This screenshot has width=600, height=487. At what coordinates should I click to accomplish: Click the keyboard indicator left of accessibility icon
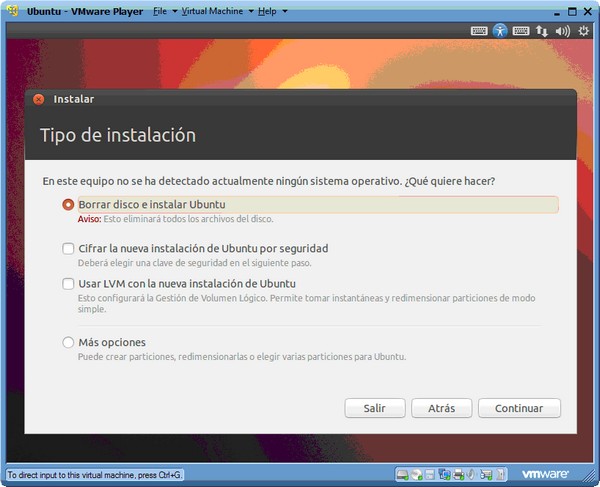tap(479, 31)
